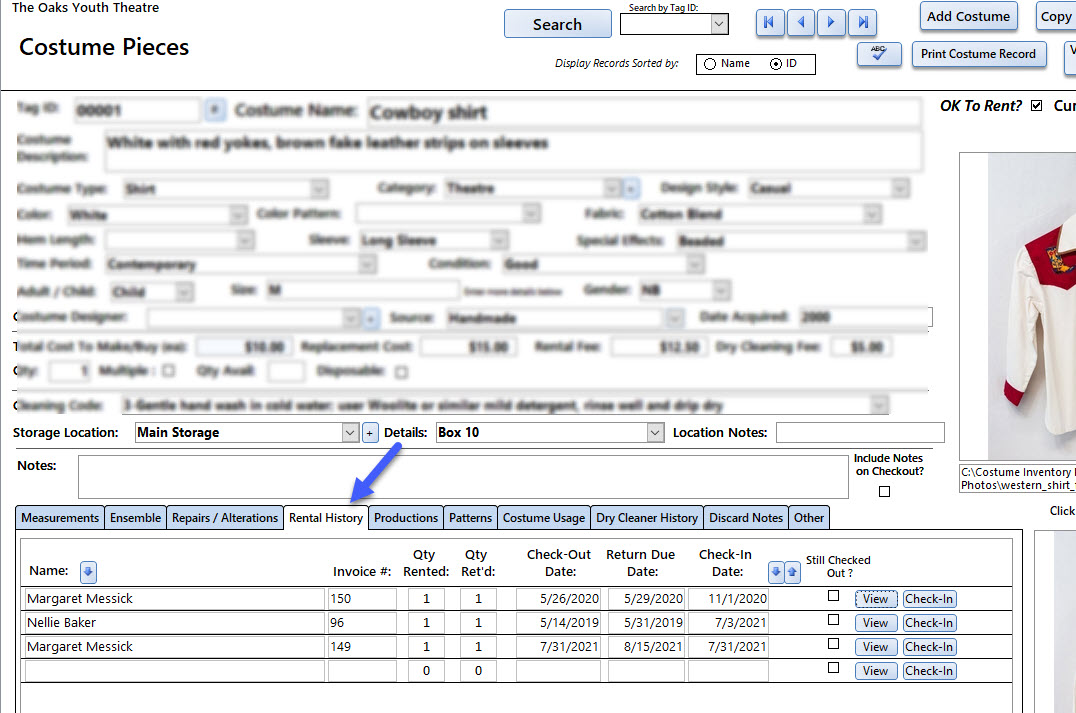1076x713 pixels.
Task: Click the previous record arrow button
Action: pos(799,23)
